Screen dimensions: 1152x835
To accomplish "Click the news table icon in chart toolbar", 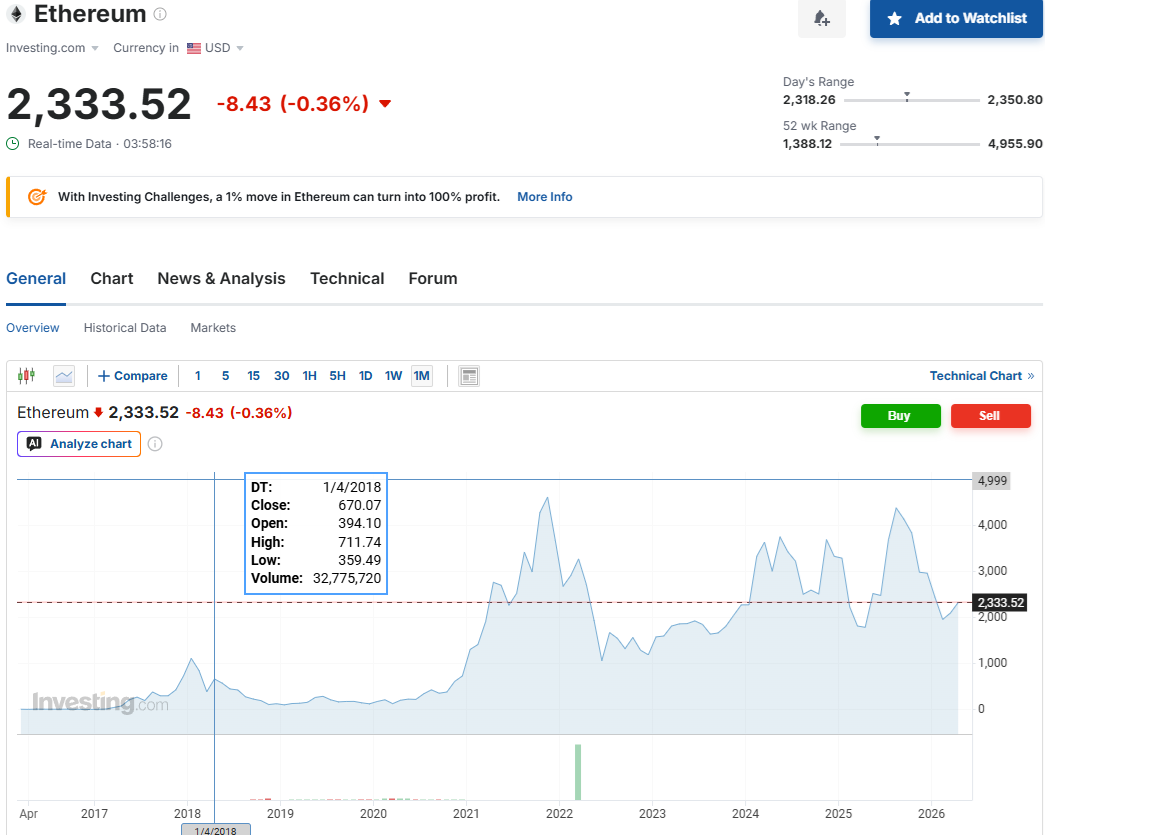I will (469, 376).
